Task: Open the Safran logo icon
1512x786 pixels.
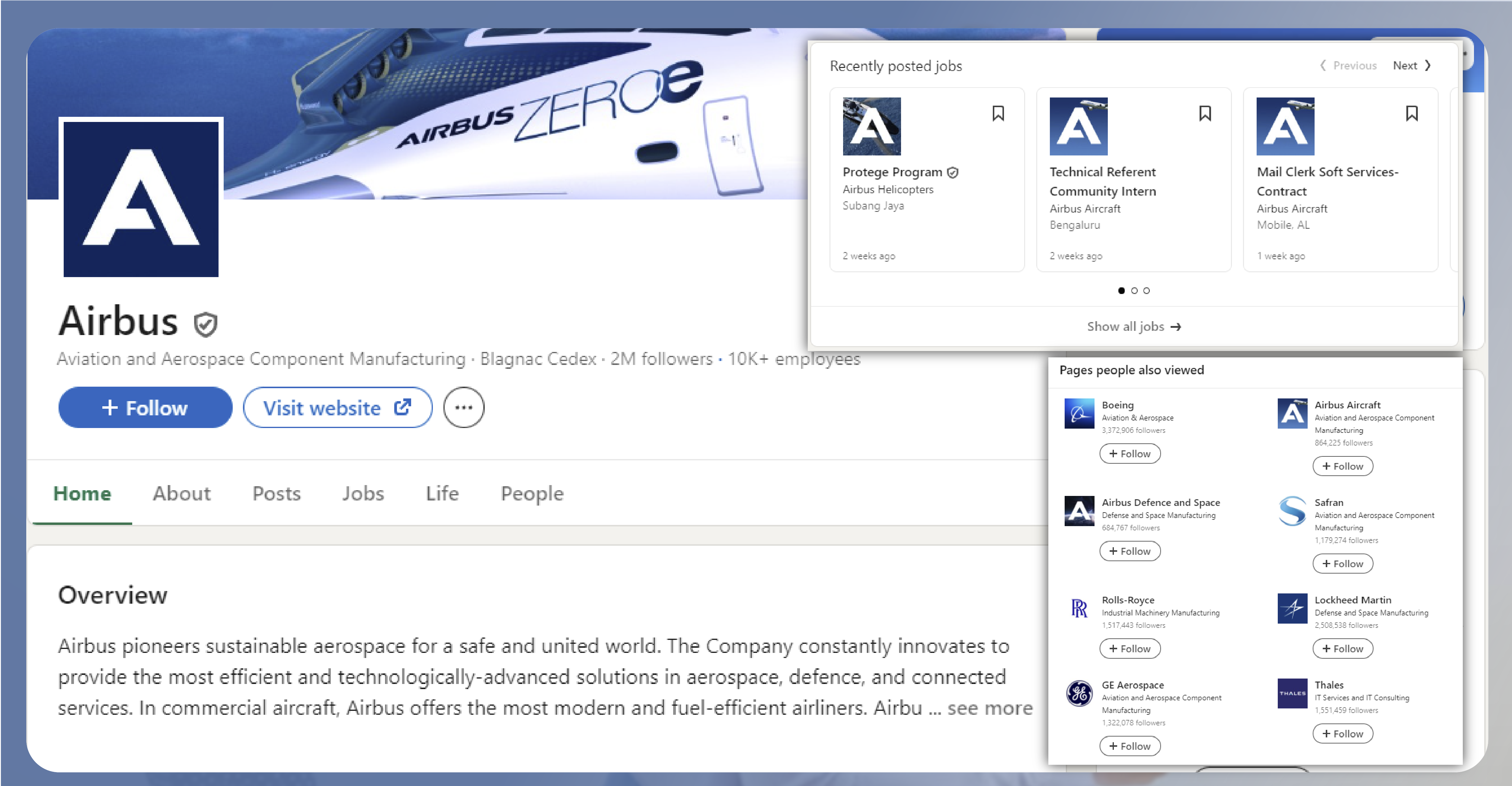Action: (1292, 511)
